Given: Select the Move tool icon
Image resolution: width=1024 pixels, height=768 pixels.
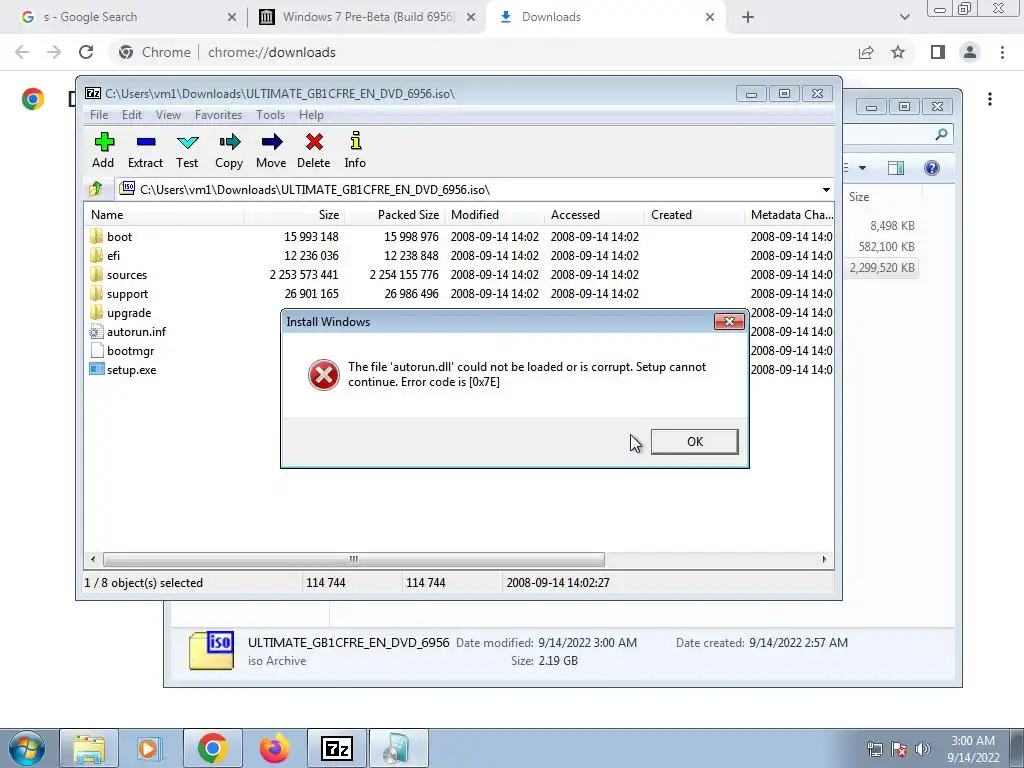Looking at the screenshot, I should pyautogui.click(x=271, y=150).
